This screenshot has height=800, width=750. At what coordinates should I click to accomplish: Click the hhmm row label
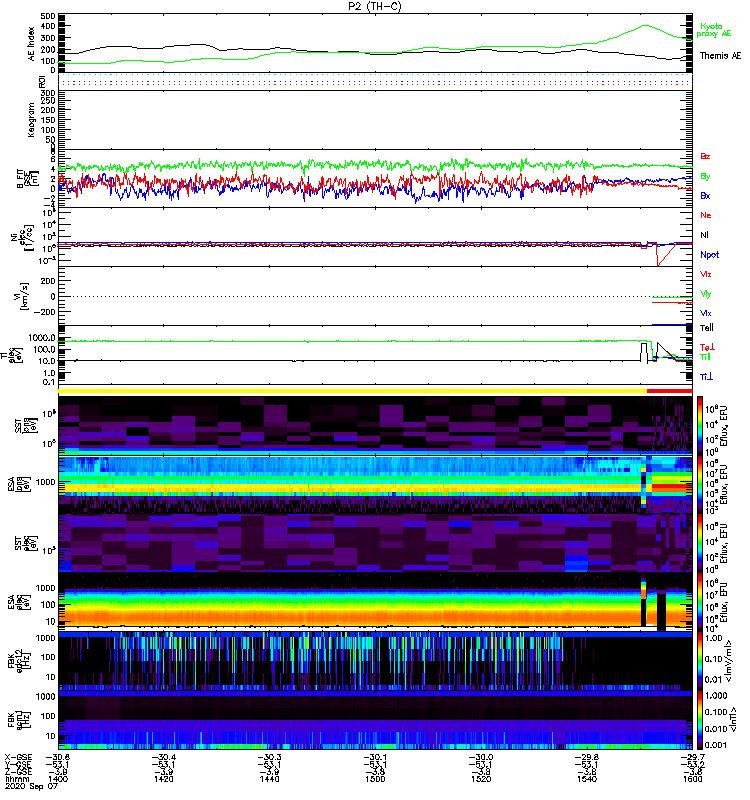(x=16, y=779)
